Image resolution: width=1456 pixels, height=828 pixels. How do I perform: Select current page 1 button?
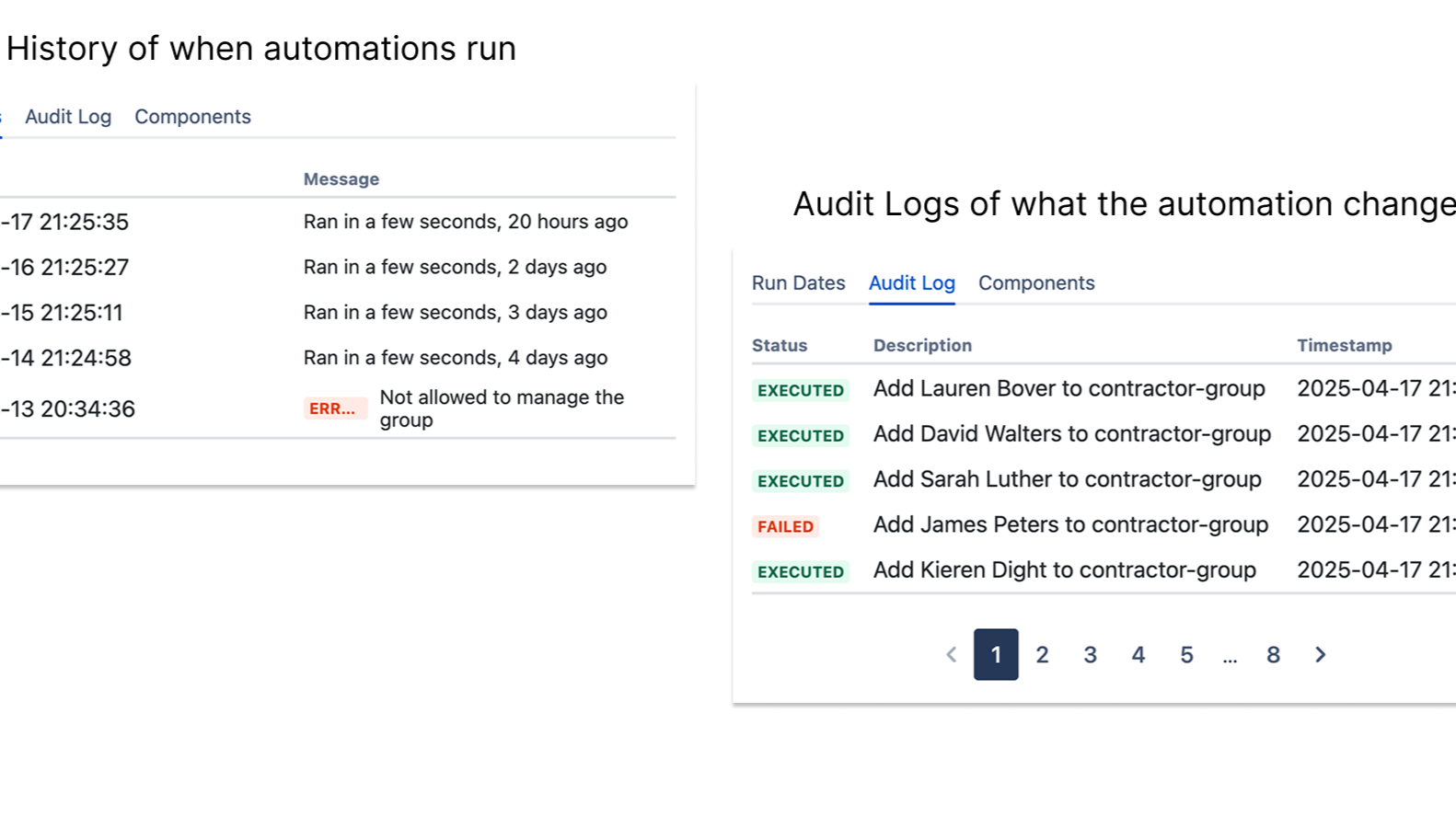pos(996,654)
